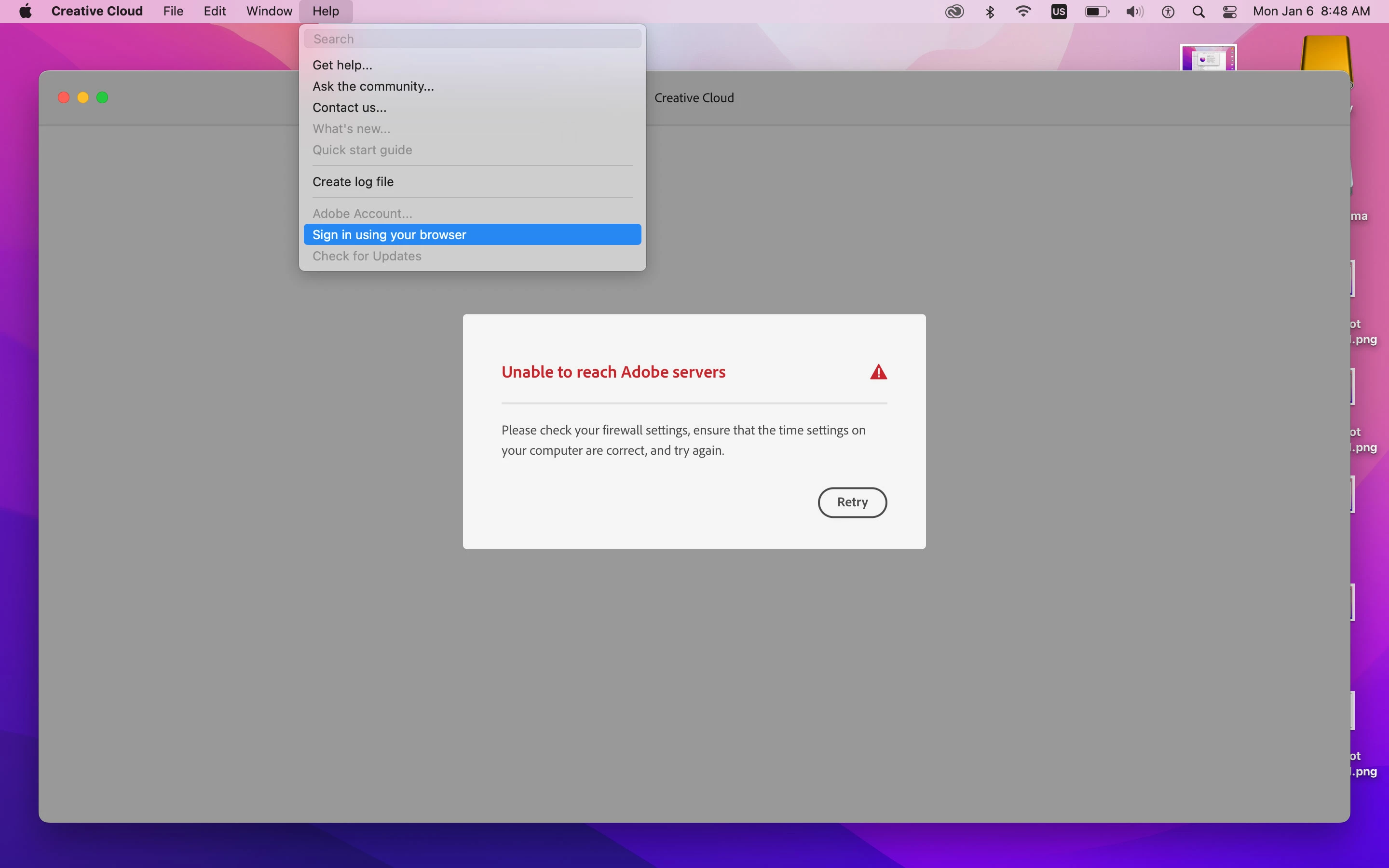1389x868 pixels.
Task: Open Spotlight search magnifier icon
Action: [x=1198, y=12]
